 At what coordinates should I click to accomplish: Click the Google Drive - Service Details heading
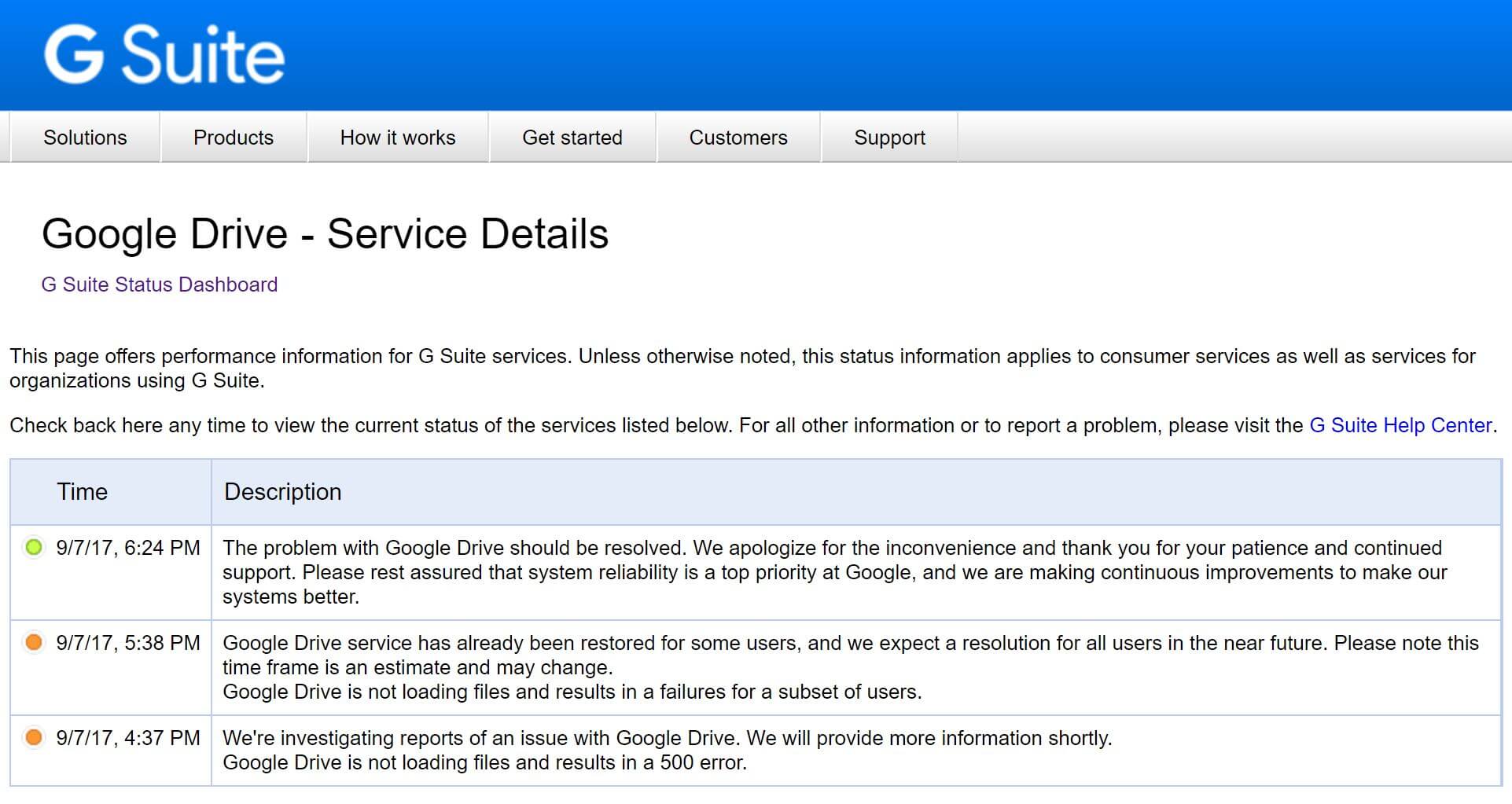(325, 234)
